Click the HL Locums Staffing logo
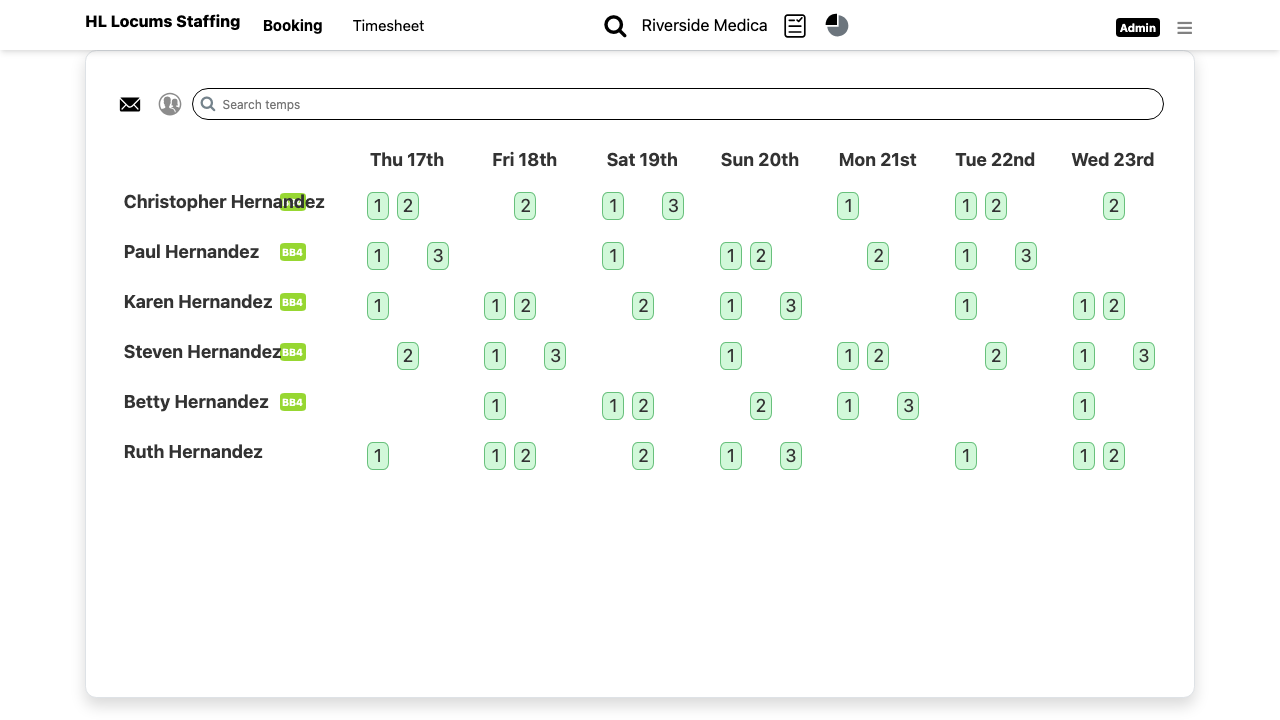1280x720 pixels. coord(163,21)
